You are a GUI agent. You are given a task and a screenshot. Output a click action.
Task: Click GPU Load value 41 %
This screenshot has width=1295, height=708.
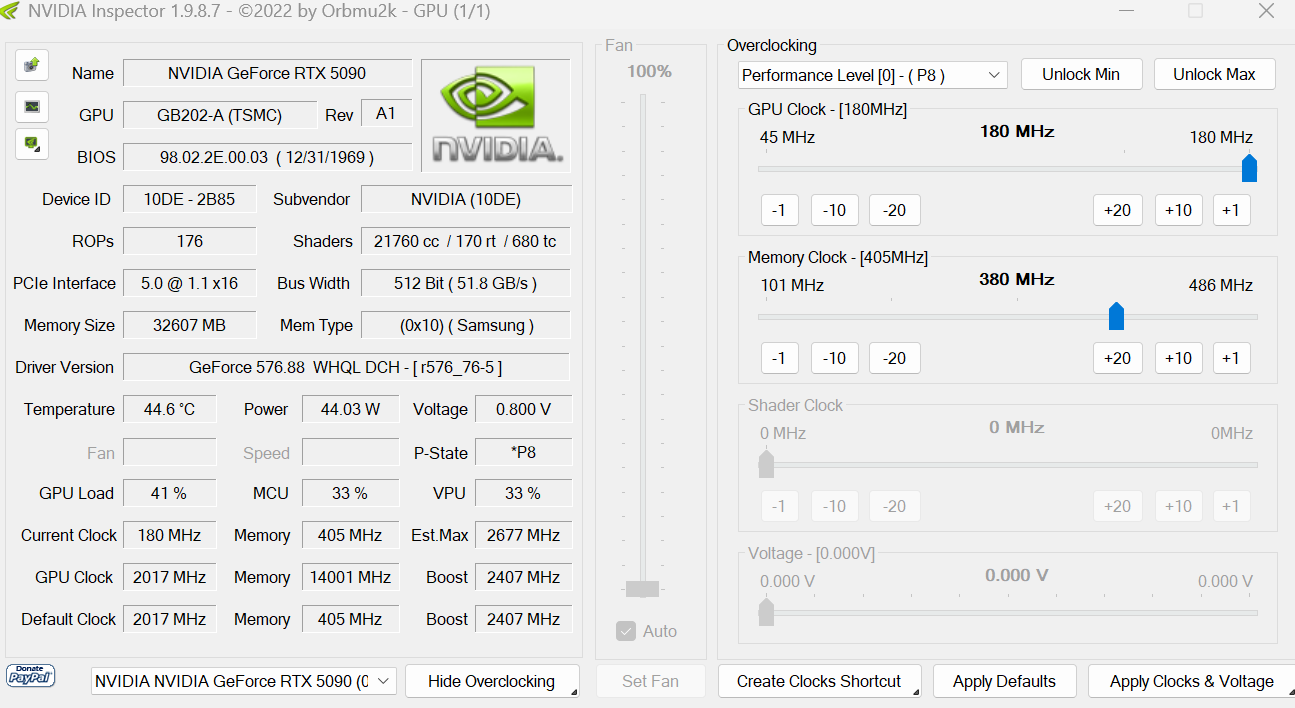(169, 493)
